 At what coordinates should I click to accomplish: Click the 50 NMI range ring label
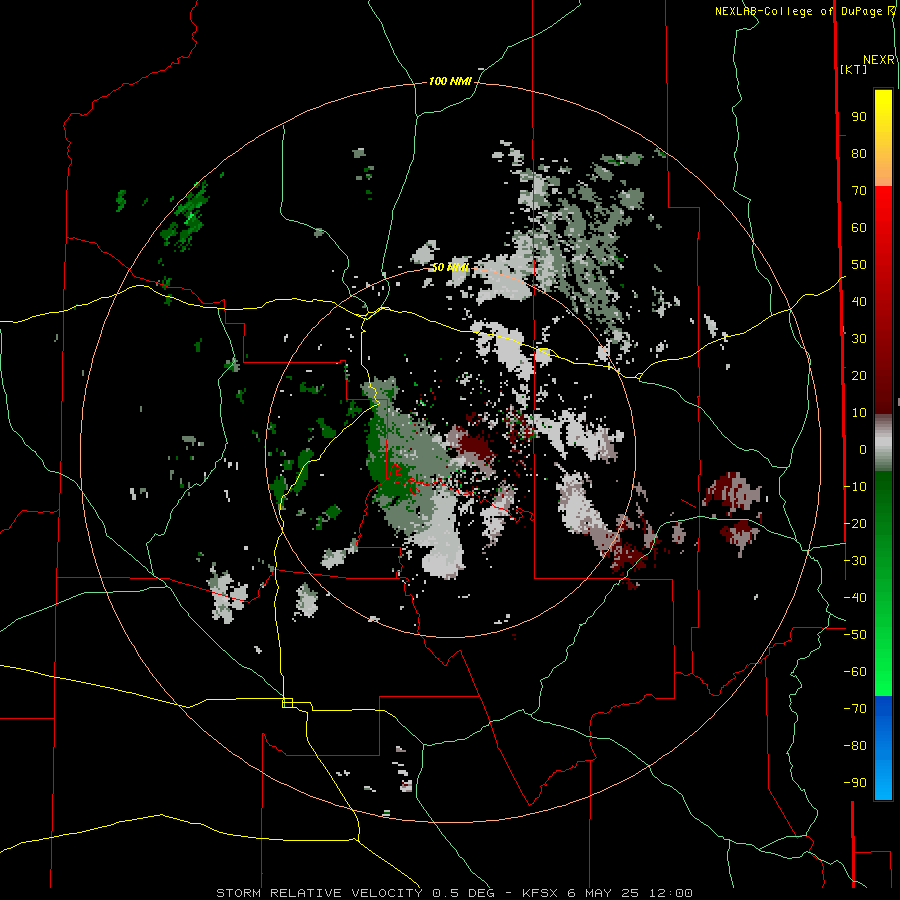(449, 267)
